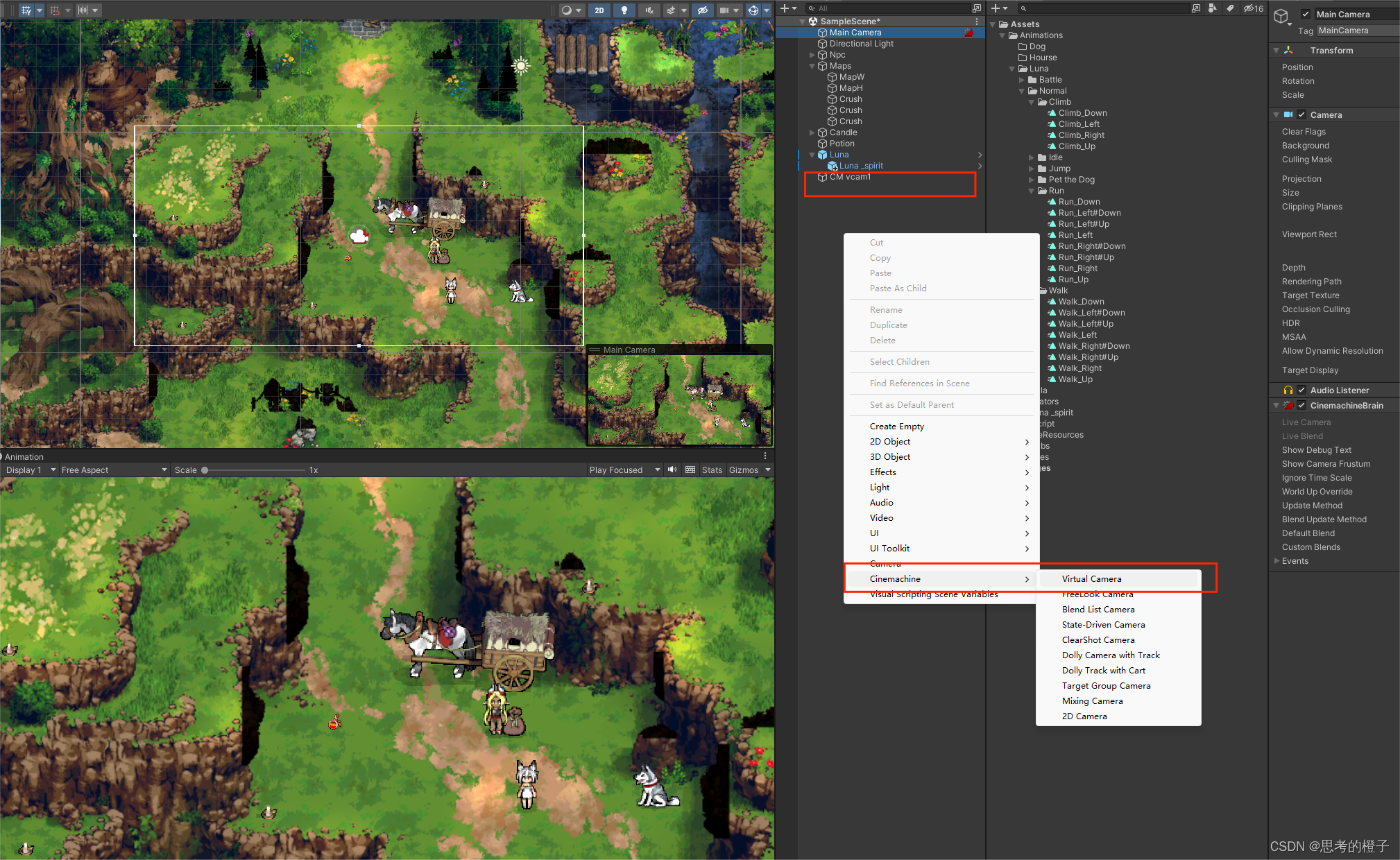
Task: Disable the CinemachineBrain component checkbox
Action: (1301, 405)
